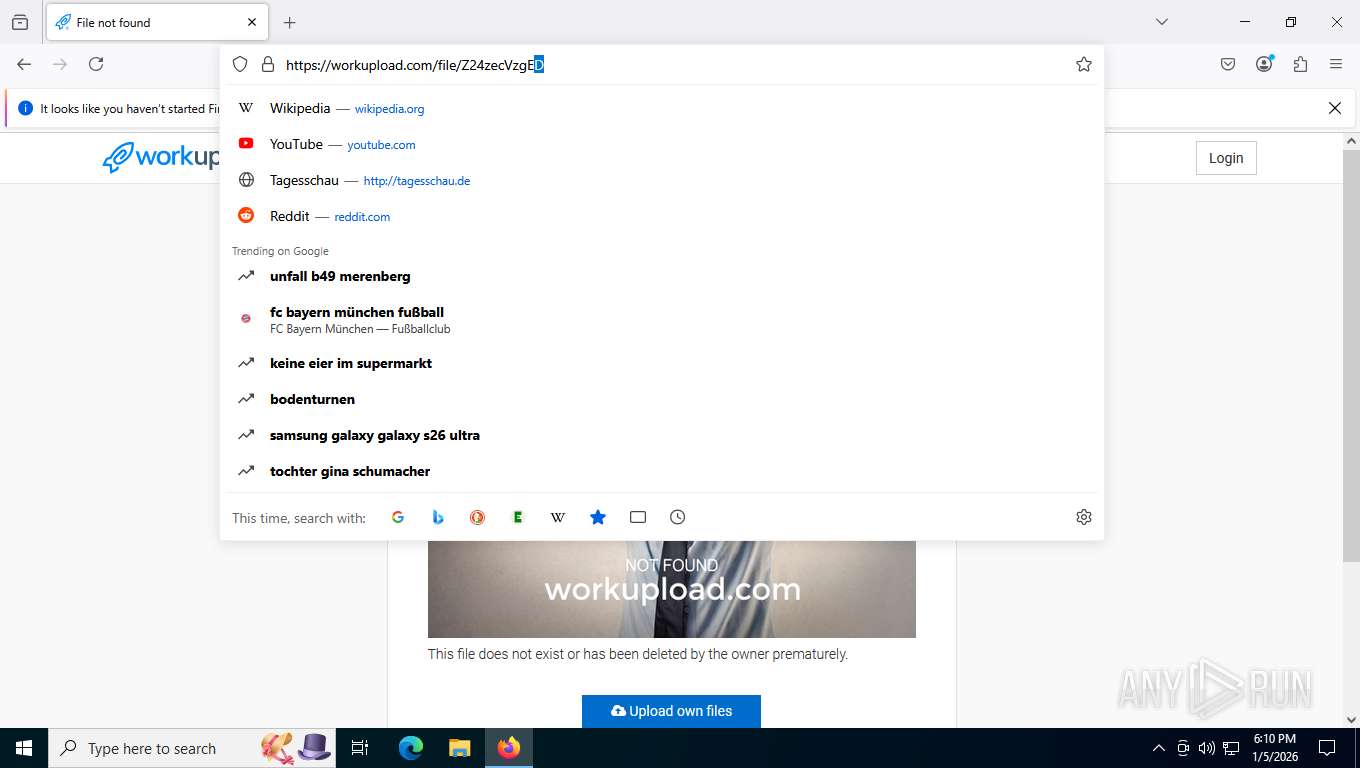This screenshot has height=768, width=1360.
Task: Go forward one page
Action: [x=60, y=64]
